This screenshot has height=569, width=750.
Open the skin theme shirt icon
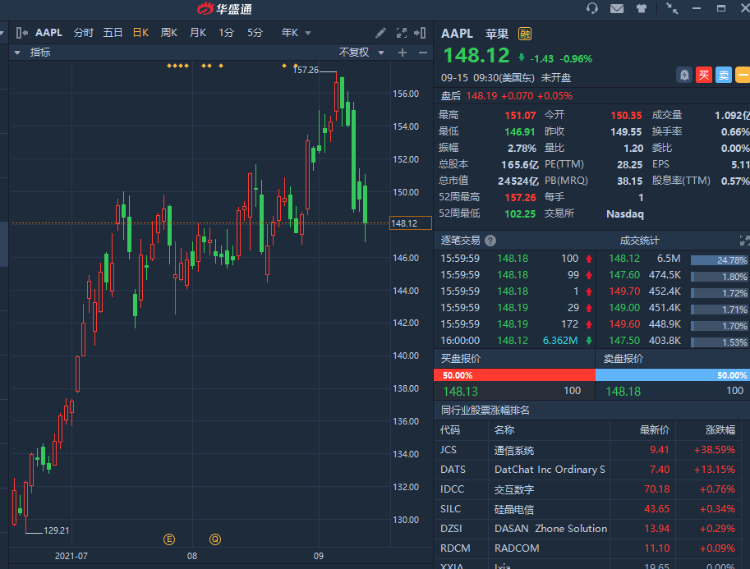point(641,9)
